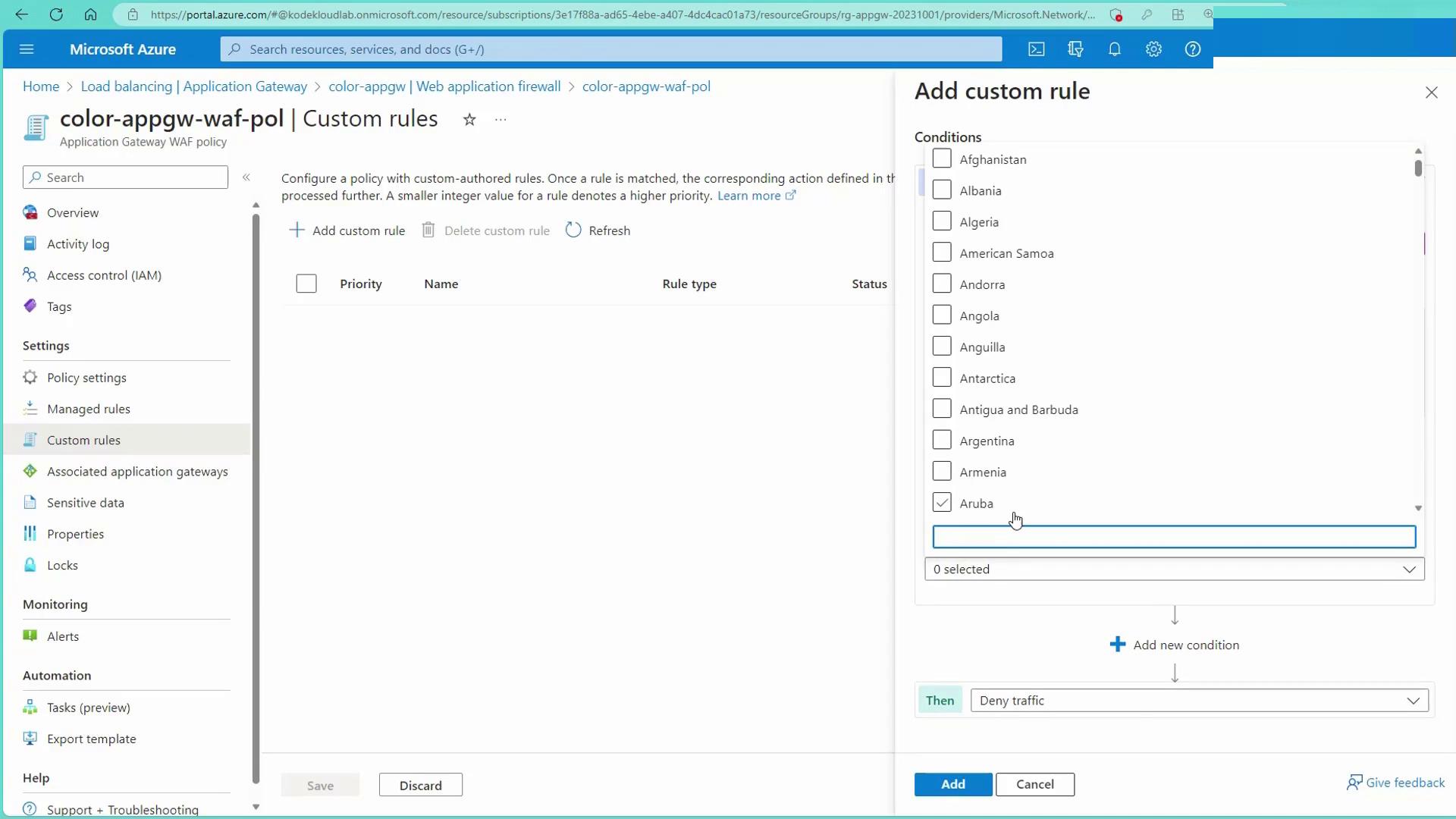Click the Add button
Viewport: 1456px width, 819px height.
point(952,784)
